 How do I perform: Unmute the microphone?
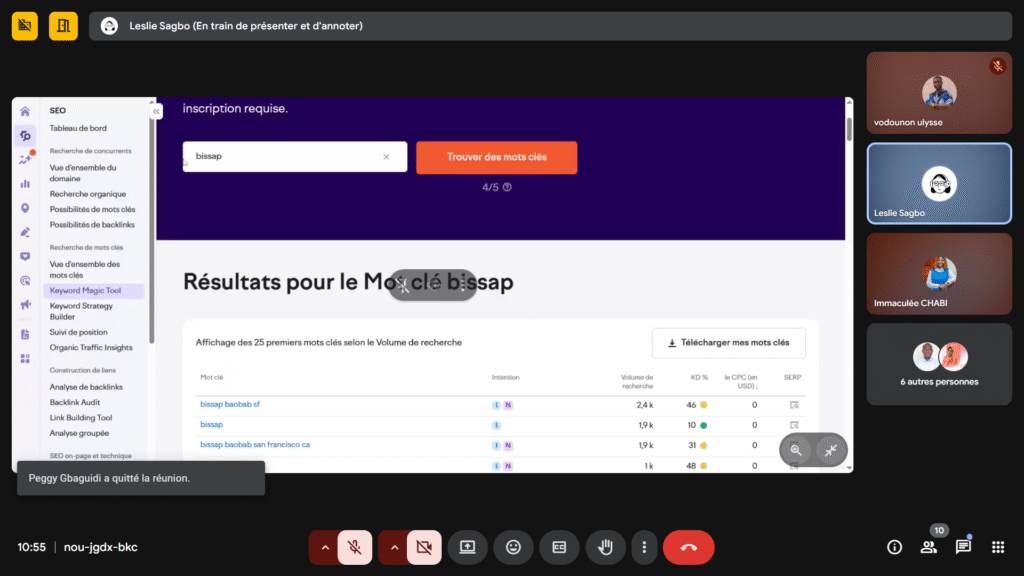coord(354,547)
